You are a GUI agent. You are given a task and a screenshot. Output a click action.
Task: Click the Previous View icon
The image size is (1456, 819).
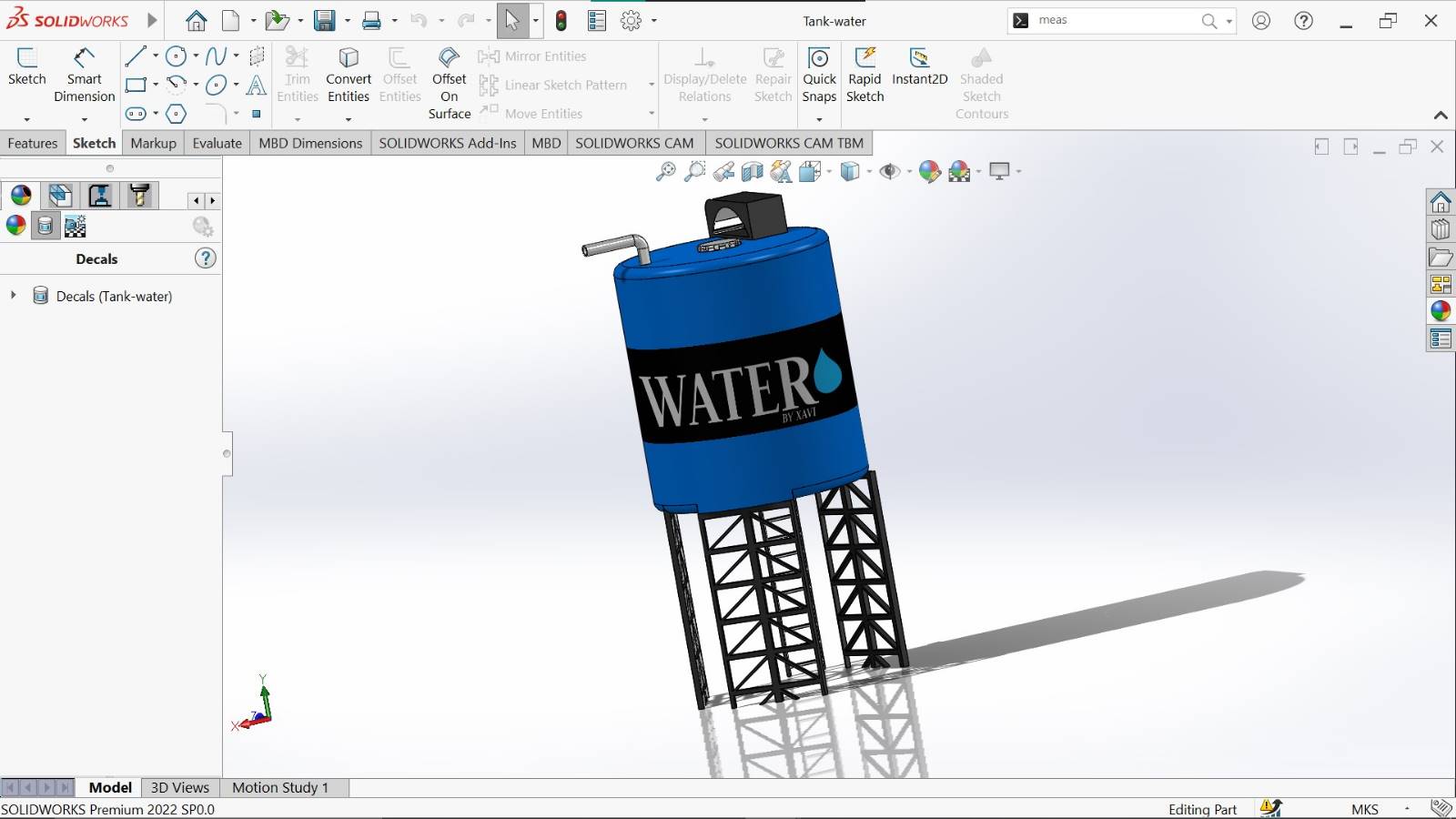click(x=723, y=171)
